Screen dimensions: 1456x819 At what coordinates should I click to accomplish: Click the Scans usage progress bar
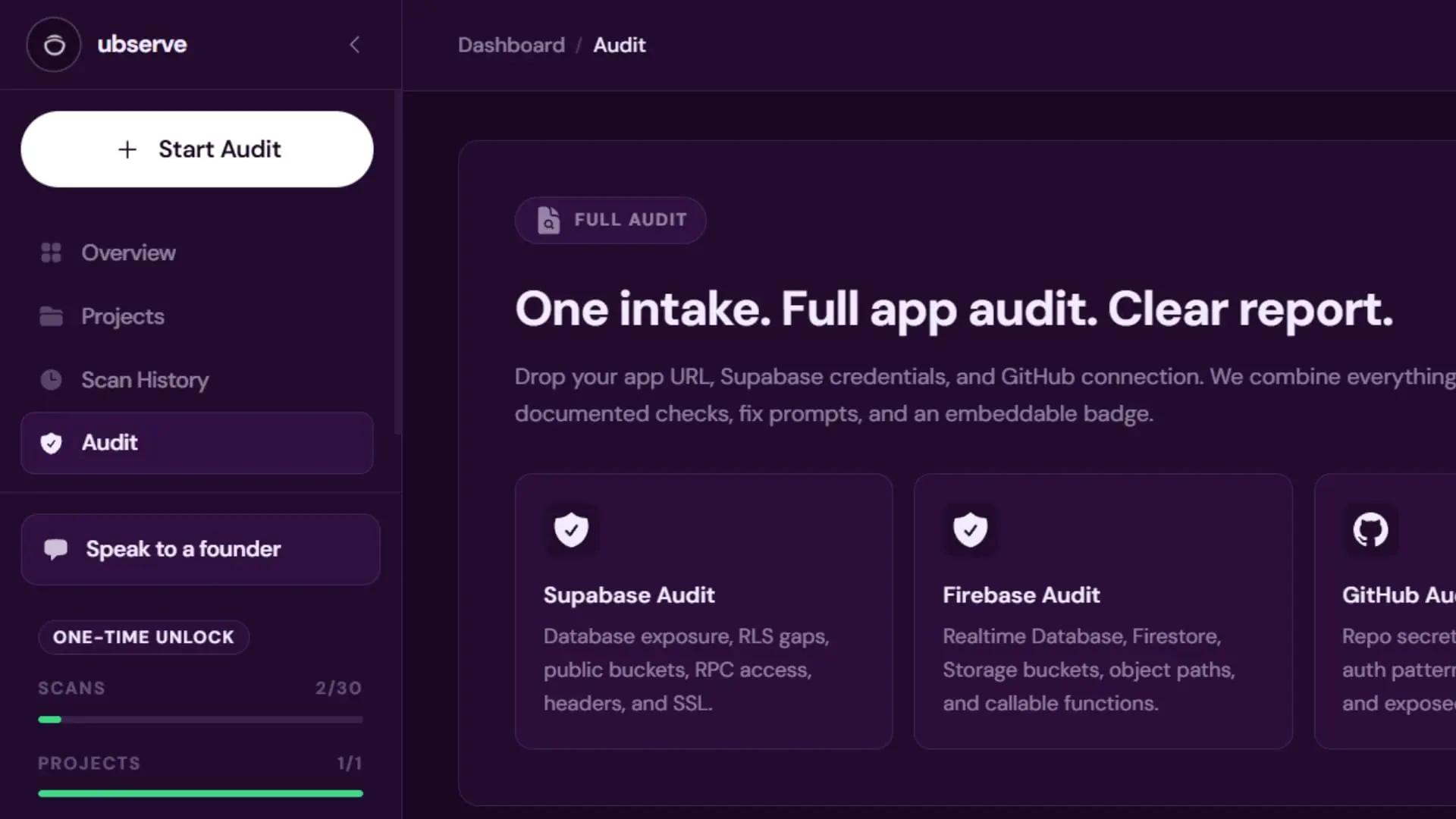point(200,719)
